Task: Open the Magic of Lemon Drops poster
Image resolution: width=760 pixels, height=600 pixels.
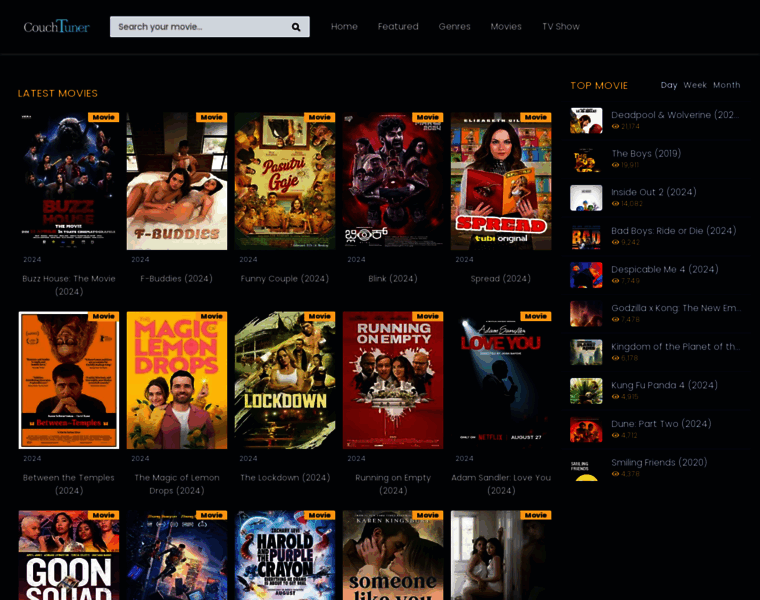Action: tap(177, 380)
